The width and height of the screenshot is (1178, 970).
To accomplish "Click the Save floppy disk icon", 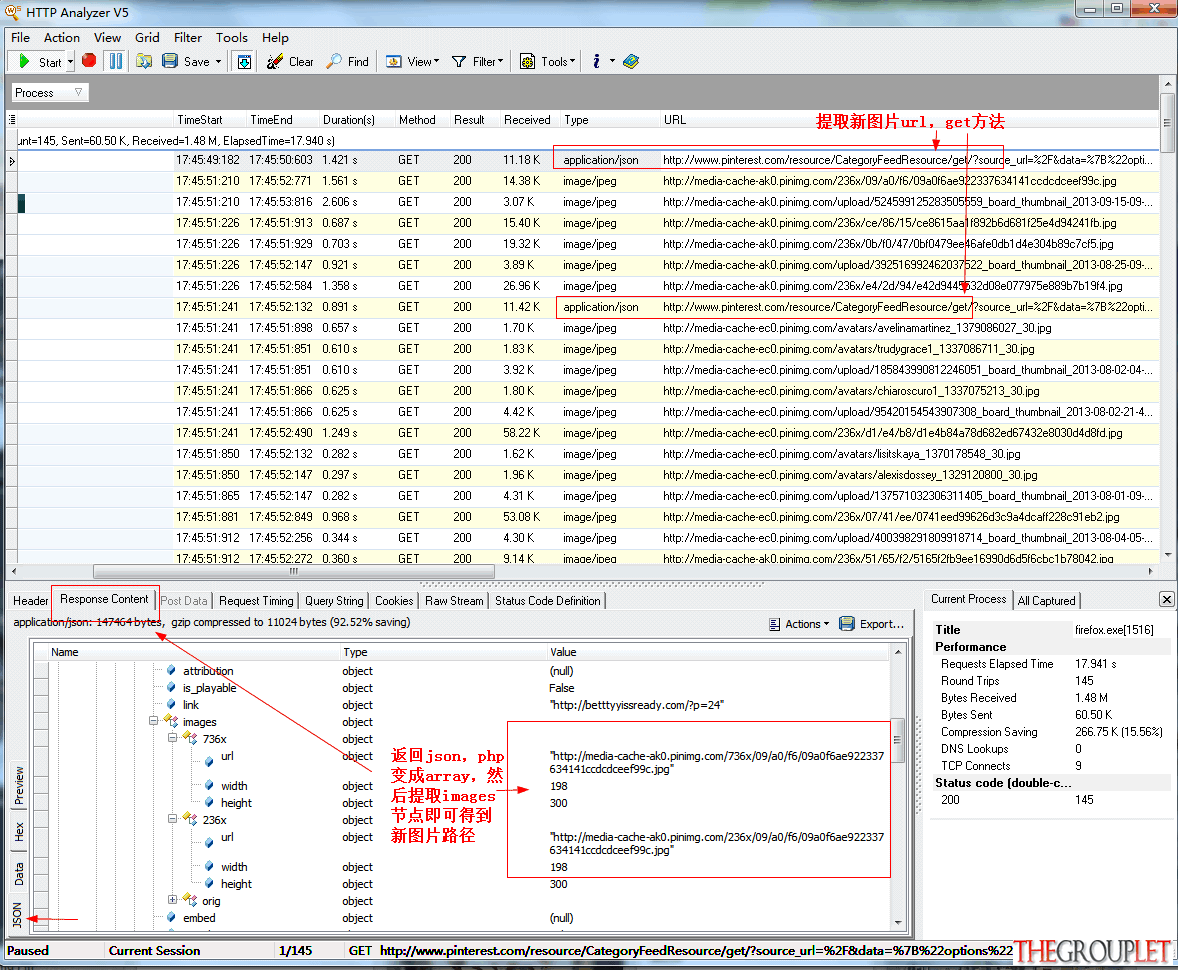I will tap(171, 62).
